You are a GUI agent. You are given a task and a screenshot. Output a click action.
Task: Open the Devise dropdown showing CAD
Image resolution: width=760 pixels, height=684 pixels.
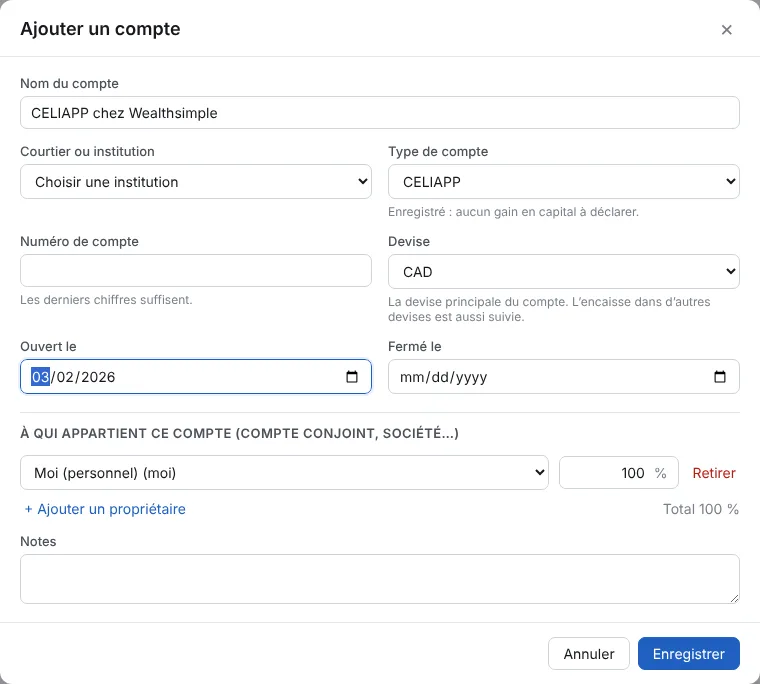click(564, 271)
